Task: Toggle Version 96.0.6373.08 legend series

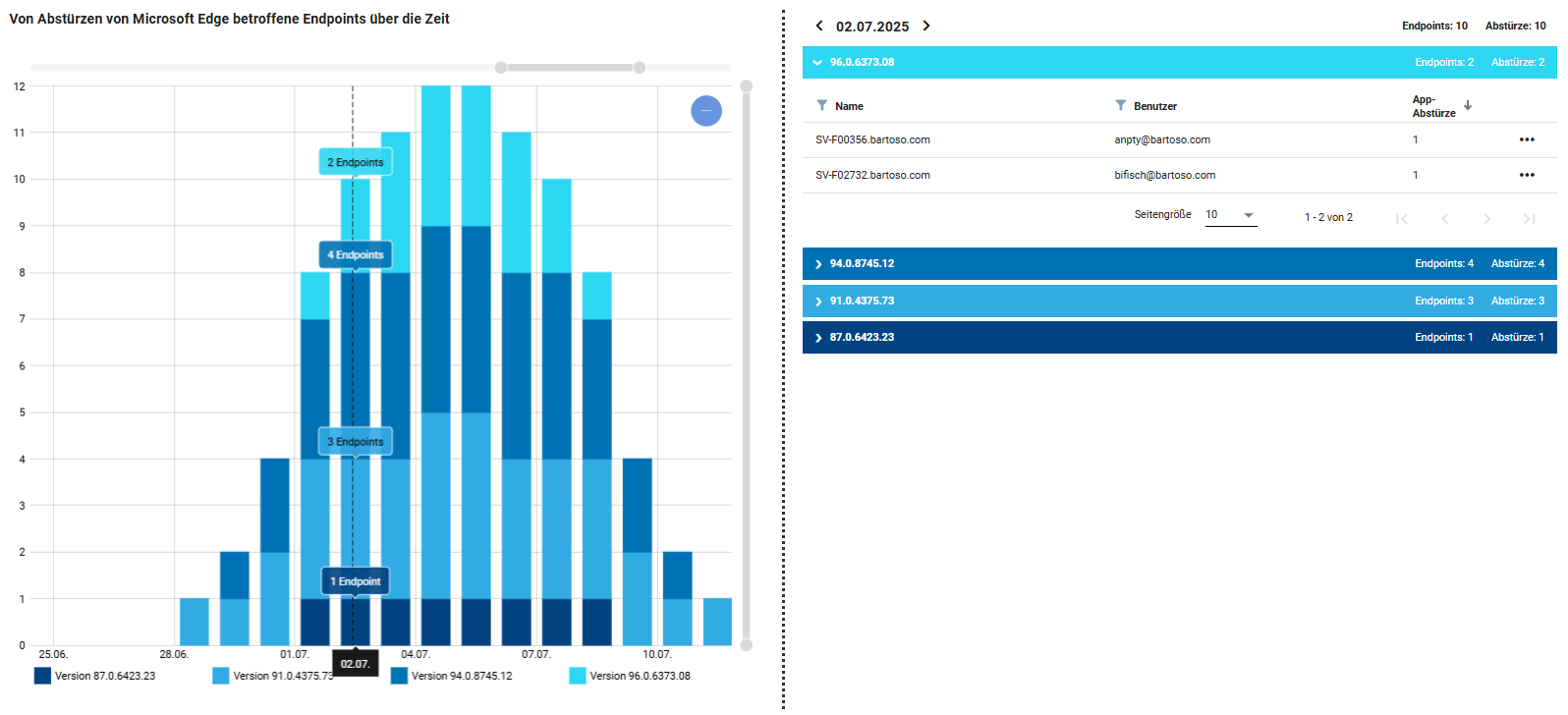Action: (578, 676)
